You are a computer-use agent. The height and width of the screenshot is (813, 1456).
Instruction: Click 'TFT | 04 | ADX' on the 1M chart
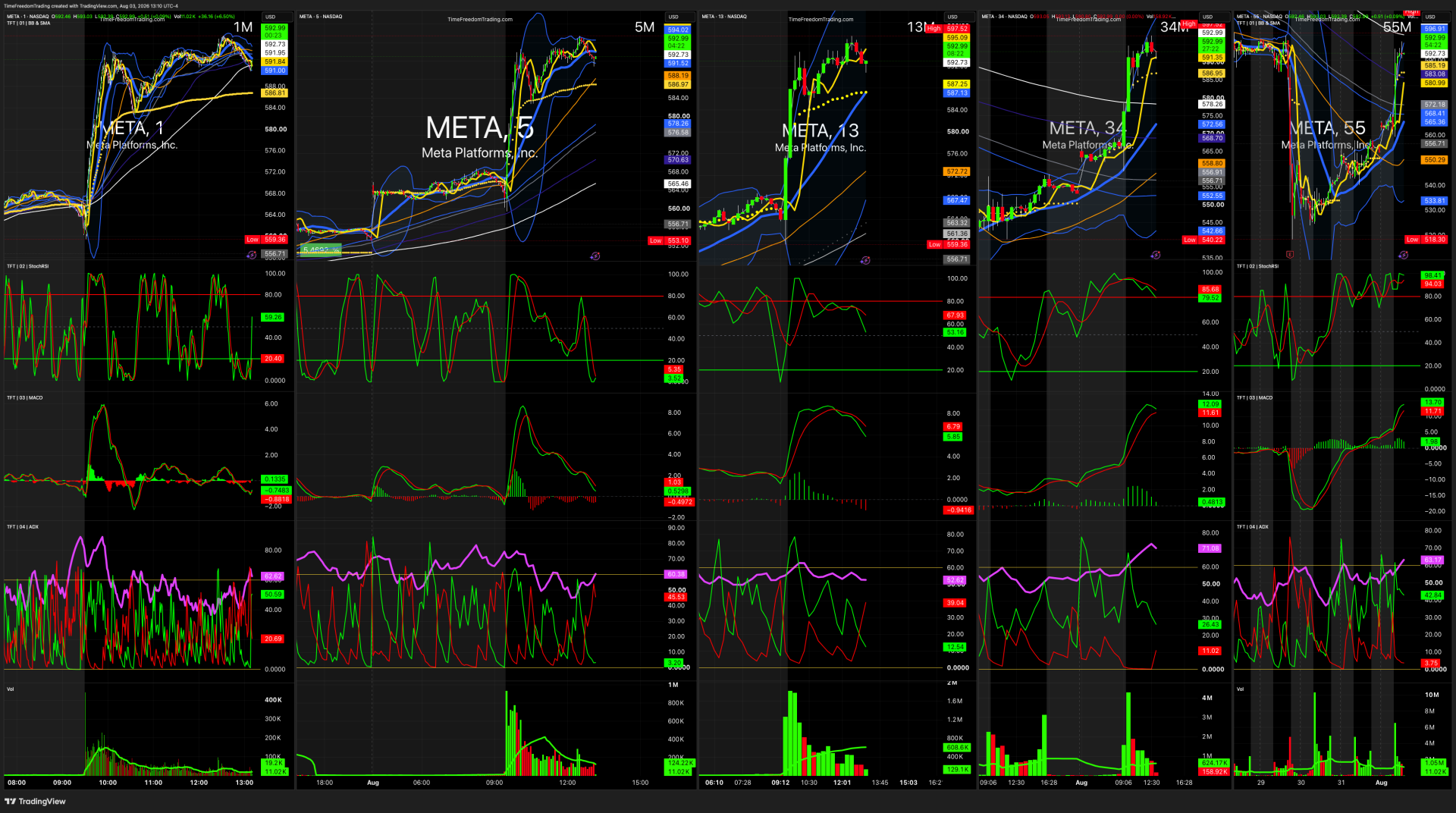click(x=23, y=526)
